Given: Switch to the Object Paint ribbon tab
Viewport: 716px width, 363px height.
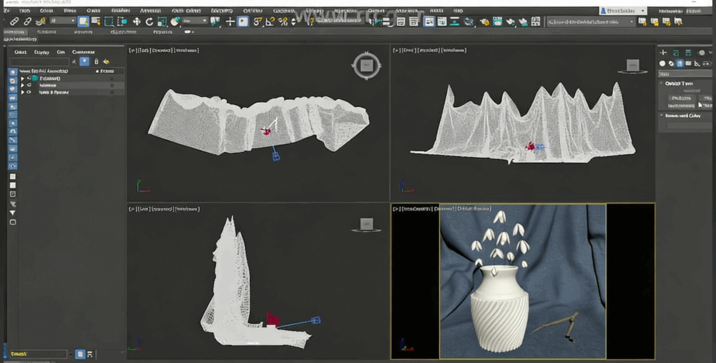Looking at the screenshot, I should [x=123, y=32].
